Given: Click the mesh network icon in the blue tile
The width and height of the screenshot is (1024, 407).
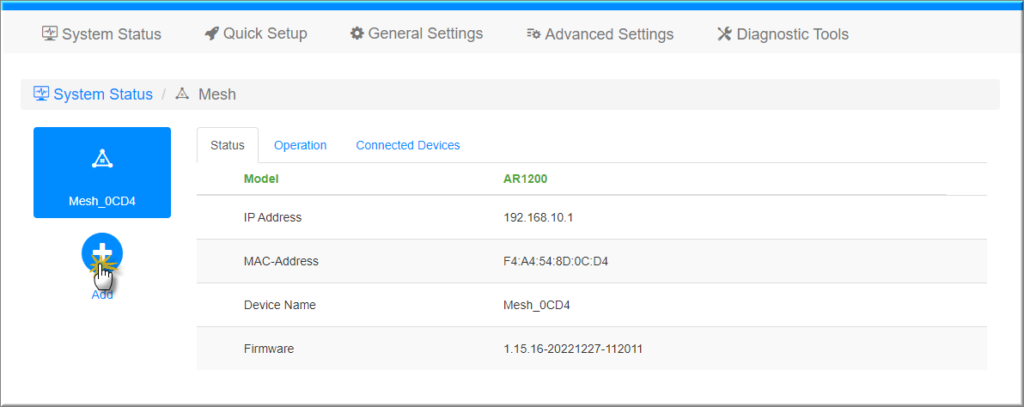Looking at the screenshot, I should pos(101,159).
